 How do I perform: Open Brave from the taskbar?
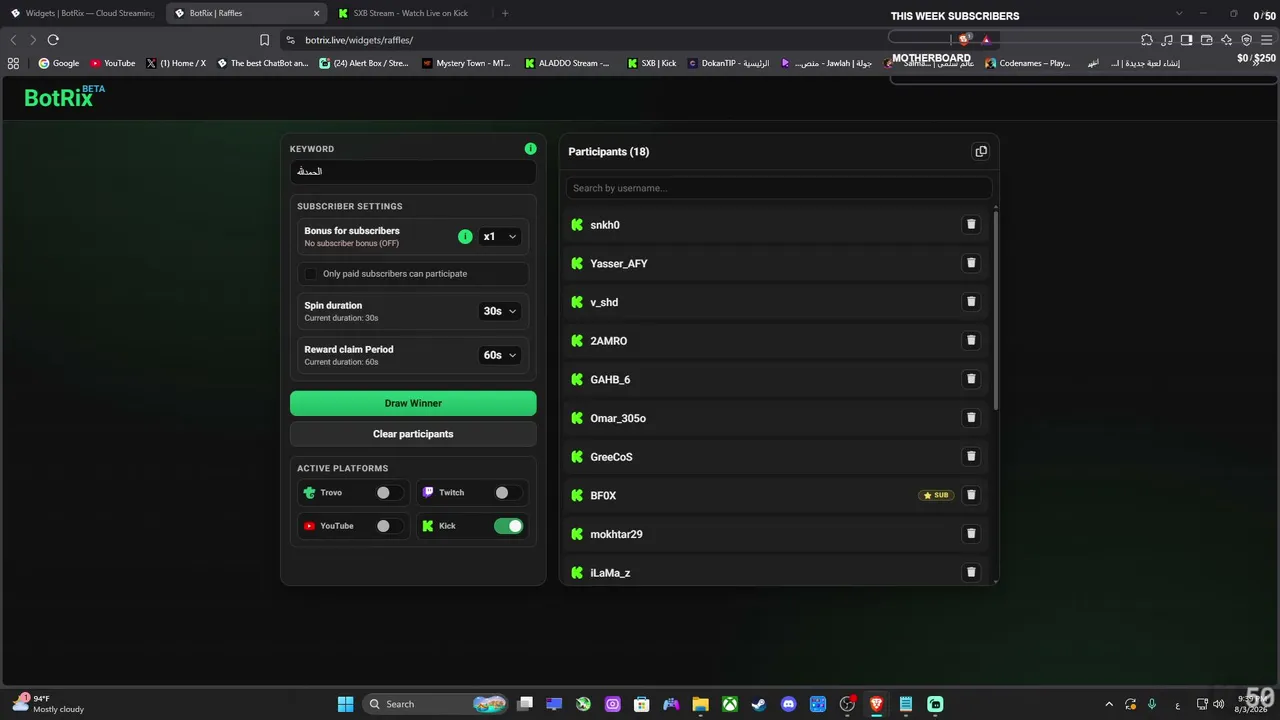[877, 704]
